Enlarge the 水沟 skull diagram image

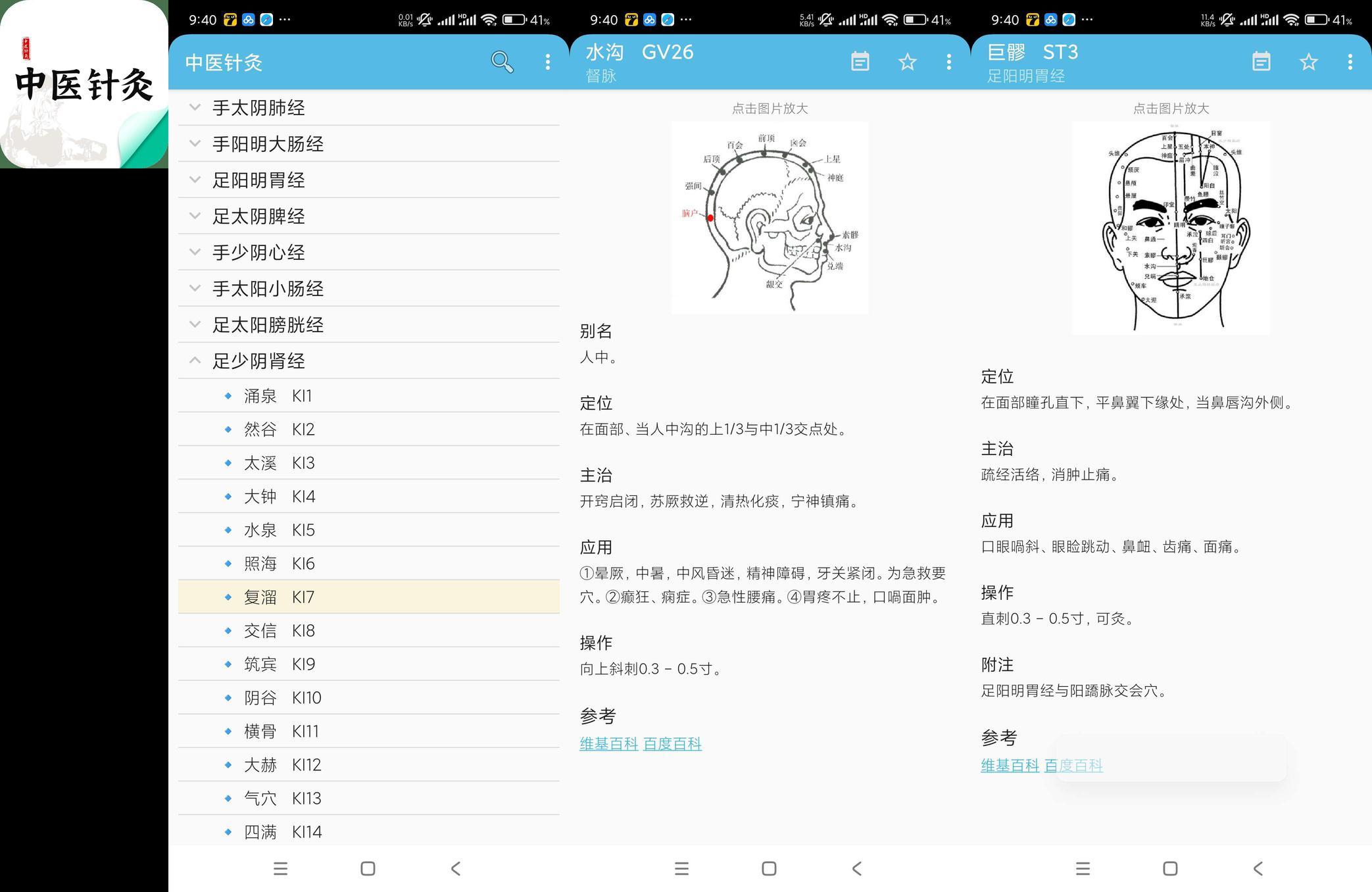tap(770, 218)
